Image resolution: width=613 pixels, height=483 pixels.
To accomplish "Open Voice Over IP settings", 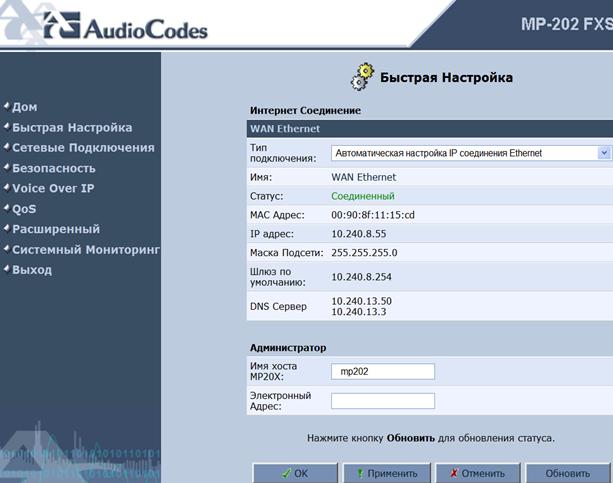I will (53, 189).
